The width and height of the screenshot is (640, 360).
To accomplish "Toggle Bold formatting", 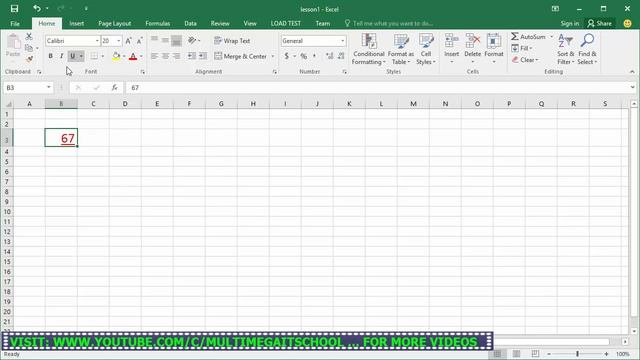I will tap(50, 56).
